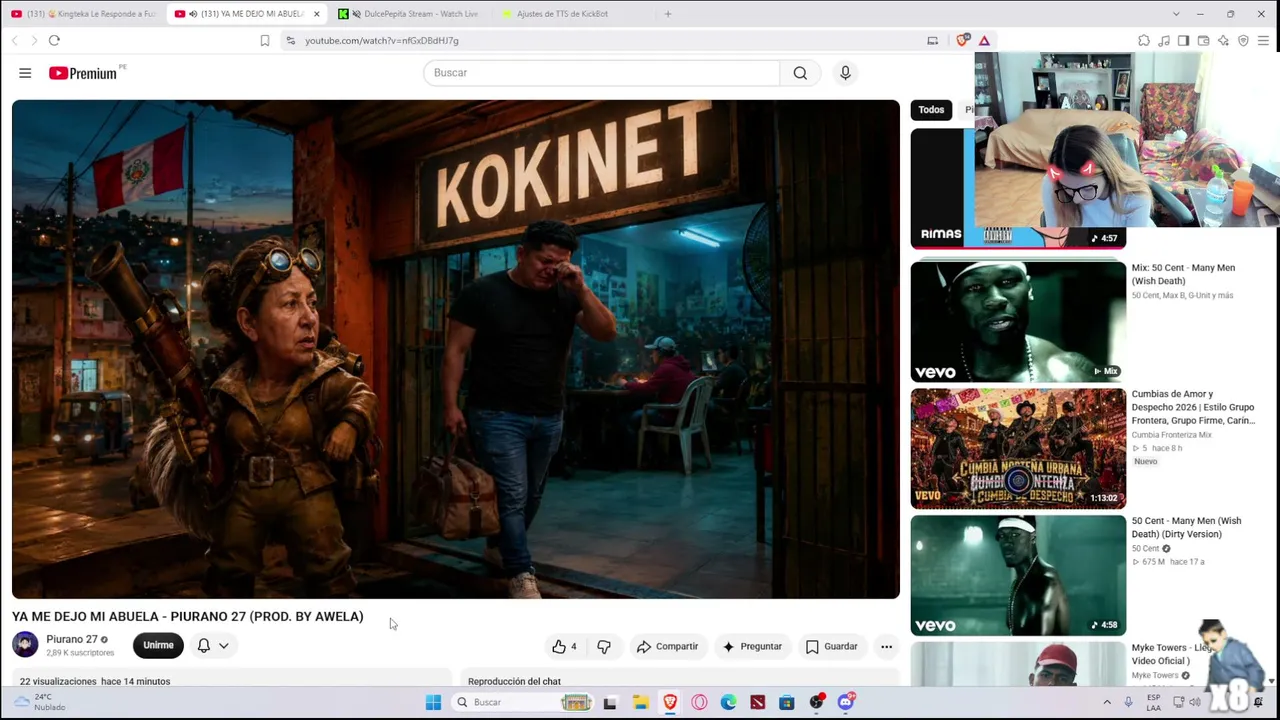Toggle notification bell for Piurano 27
The image size is (1280, 720).
coord(204,646)
